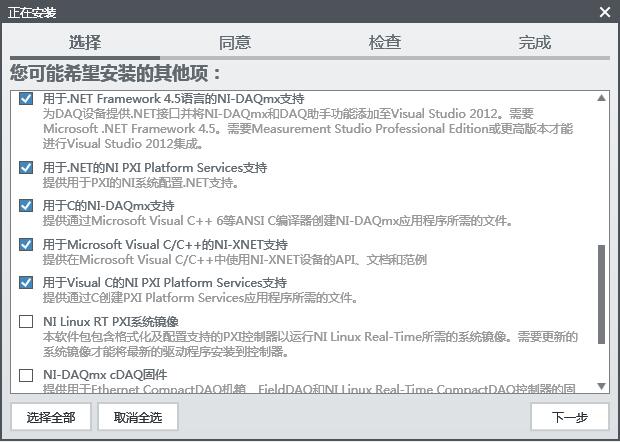Viewport: 620px width, 442px height.
Task: Select the 选择 step tab
Action: tap(85, 42)
